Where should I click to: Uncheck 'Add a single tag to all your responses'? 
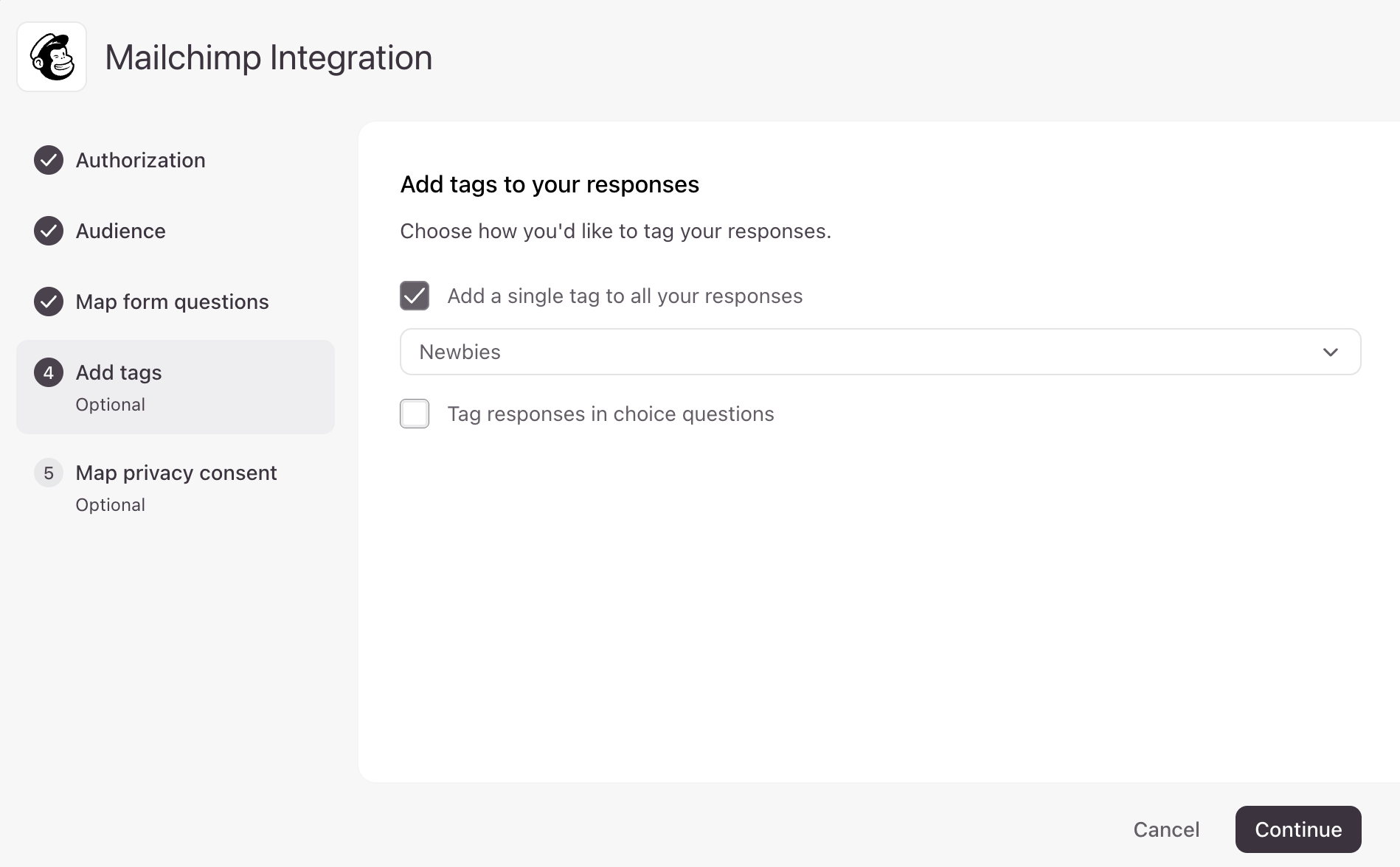[415, 296]
